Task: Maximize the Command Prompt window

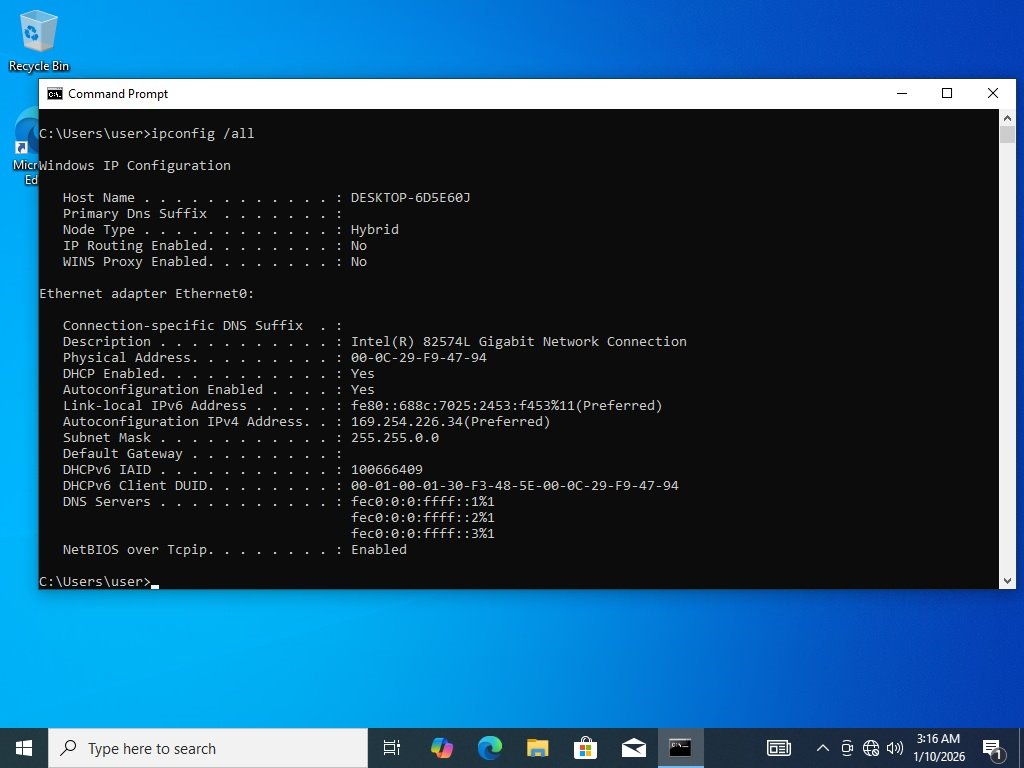Action: 947,94
